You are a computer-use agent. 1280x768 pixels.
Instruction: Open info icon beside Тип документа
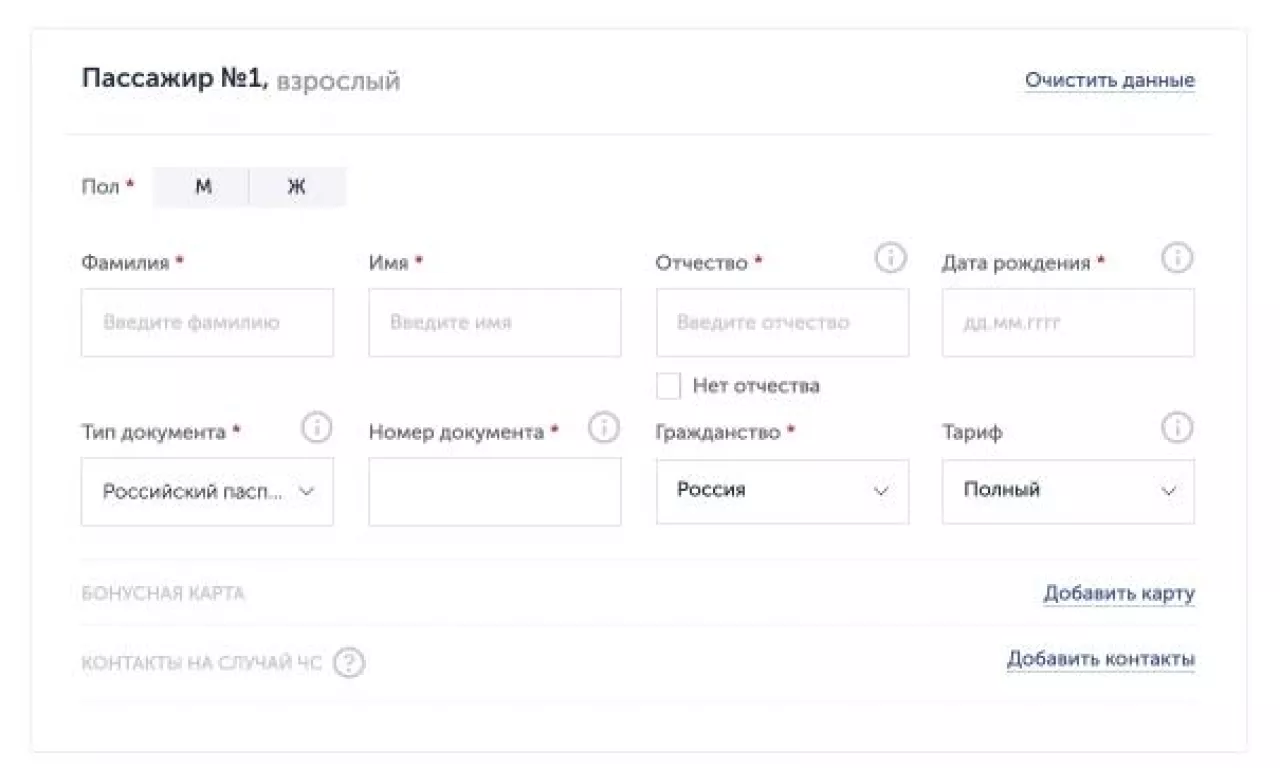pos(316,429)
